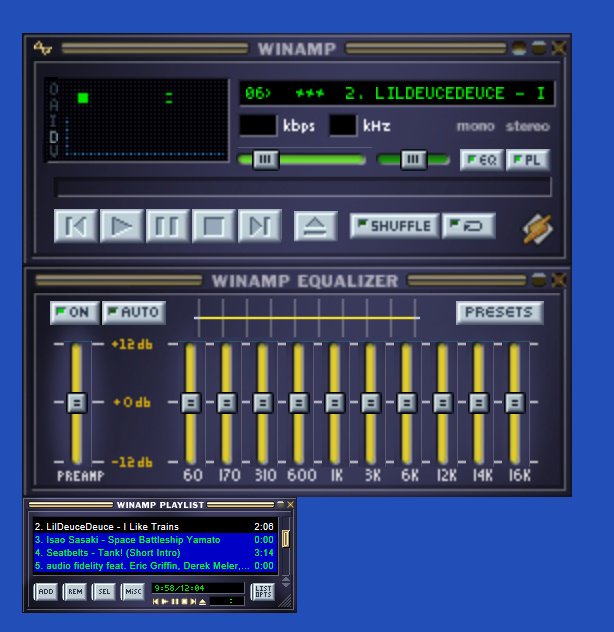Click the O options letter in clutterbar
The width and height of the screenshot is (614, 632).
click(x=54, y=88)
